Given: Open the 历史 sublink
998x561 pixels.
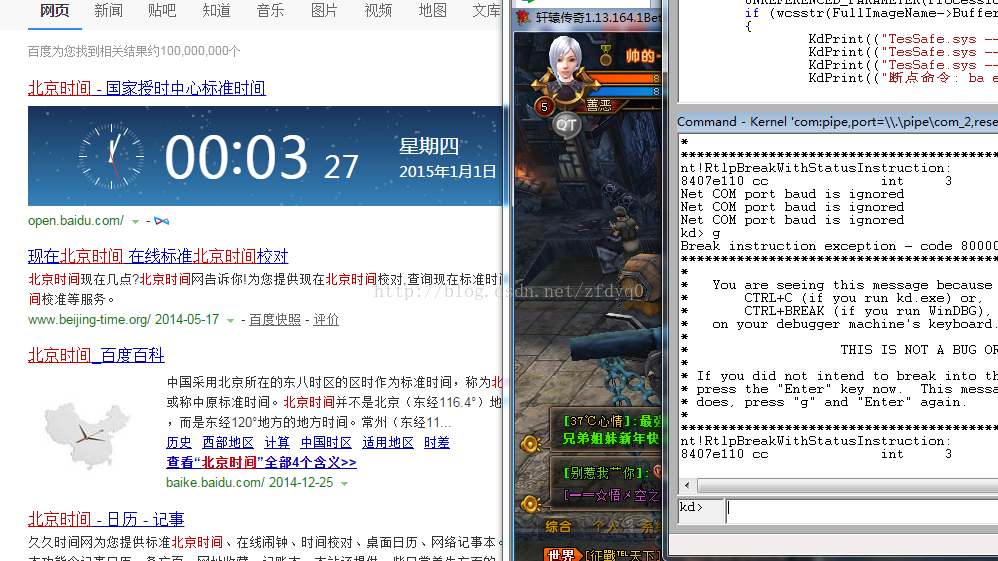Looking at the screenshot, I should (179, 443).
